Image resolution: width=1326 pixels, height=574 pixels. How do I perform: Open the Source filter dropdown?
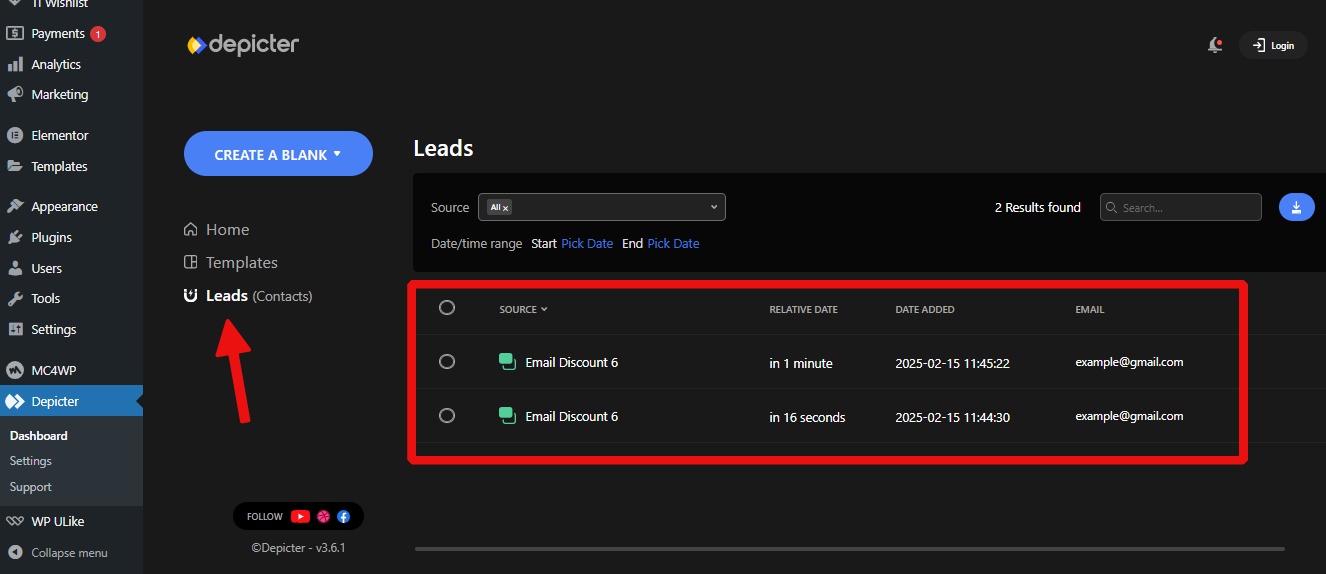602,207
